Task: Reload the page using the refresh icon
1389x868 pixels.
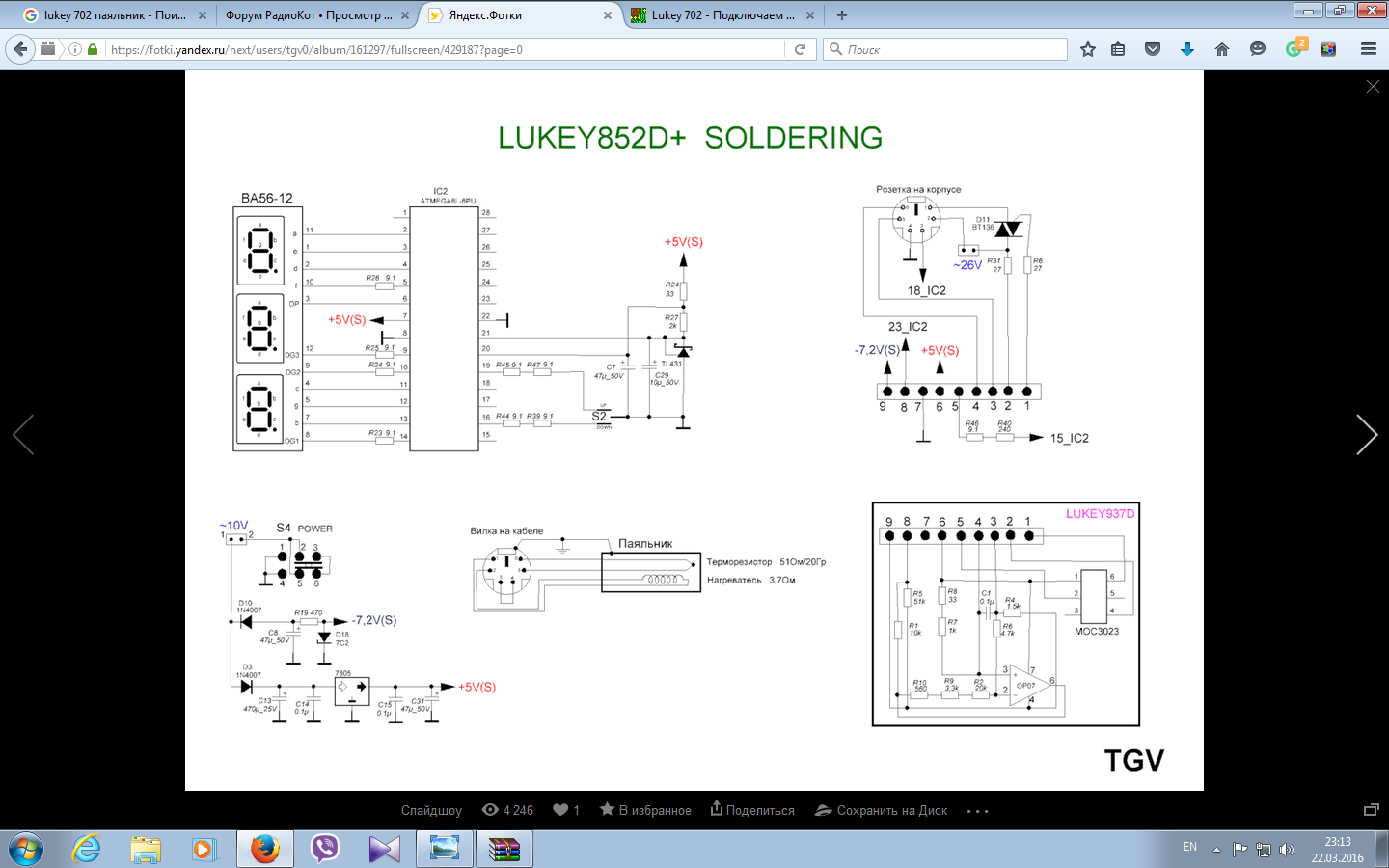Action: (x=800, y=49)
